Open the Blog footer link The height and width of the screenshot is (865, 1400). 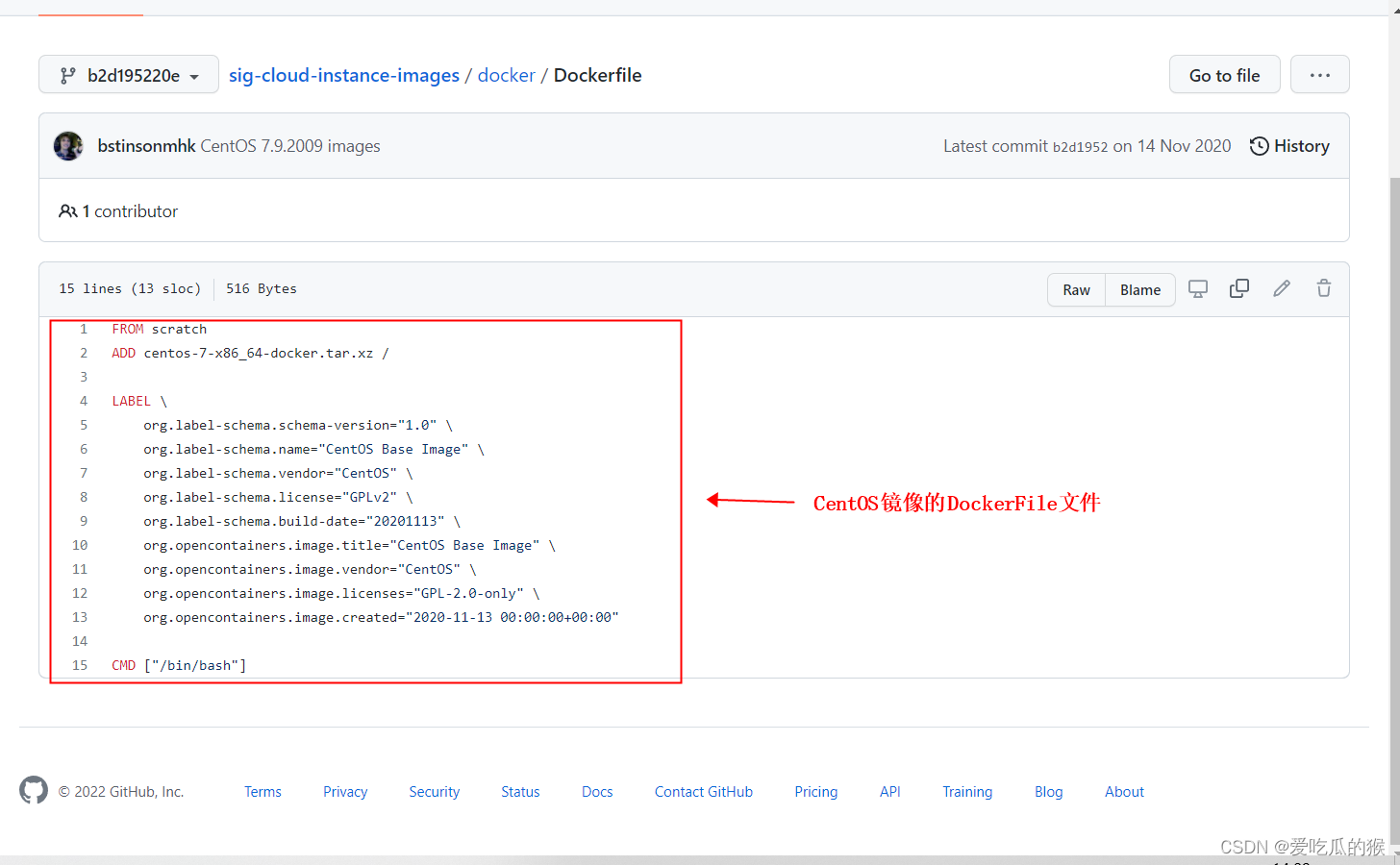tap(1049, 792)
